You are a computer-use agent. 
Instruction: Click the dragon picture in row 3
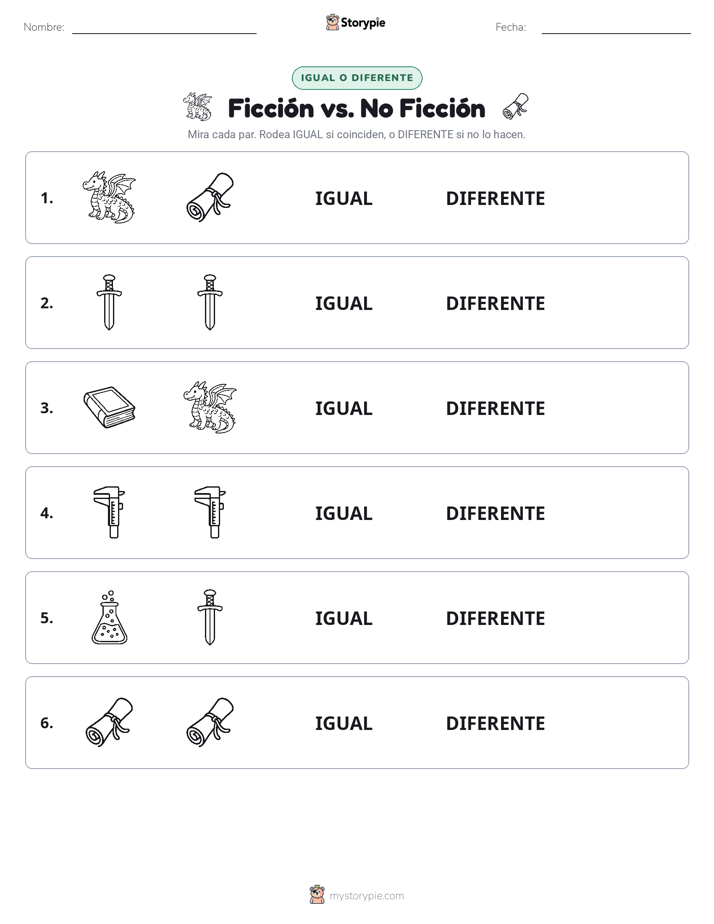210,407
